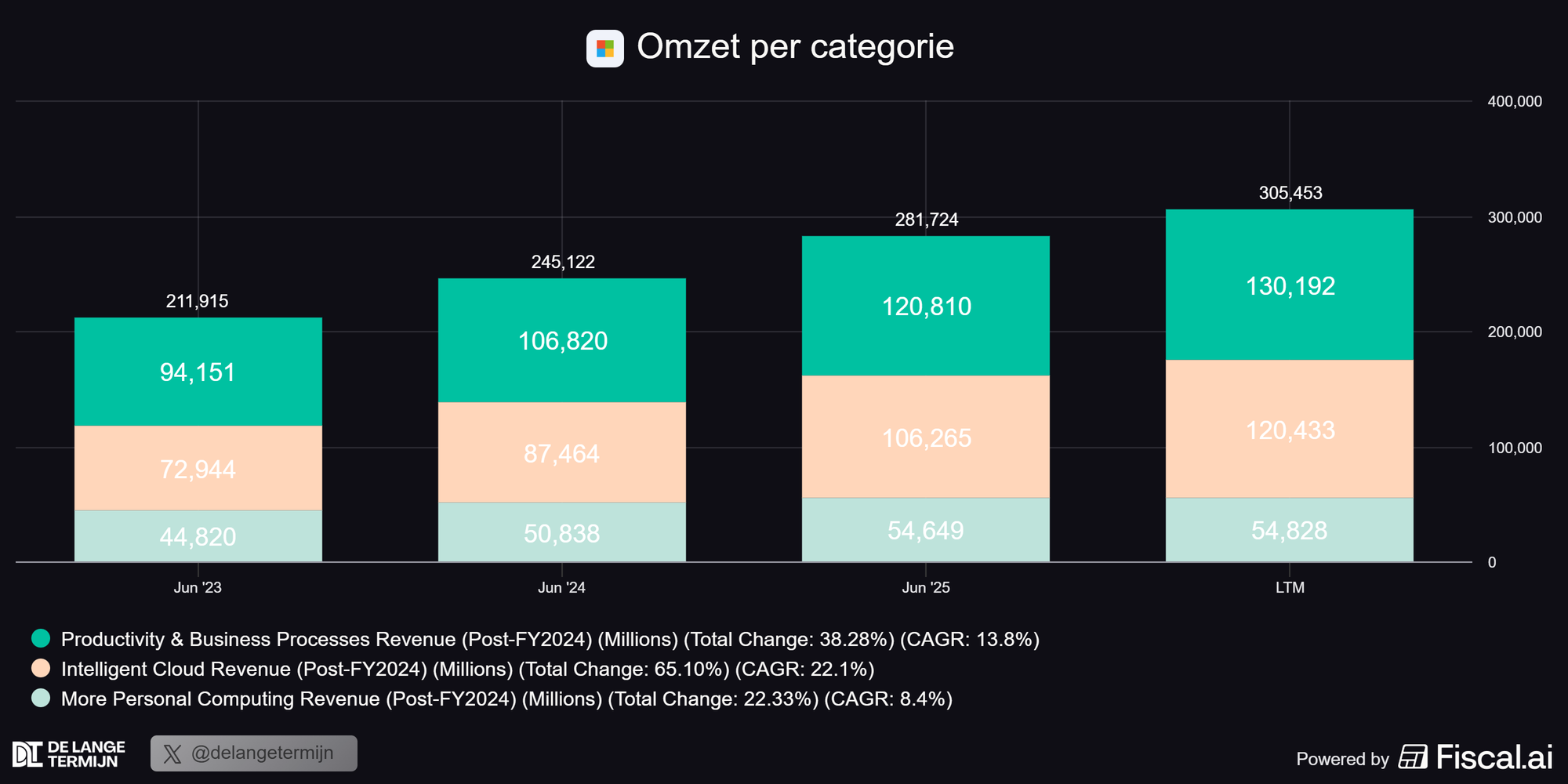Toggle the Productivity & Business Processes Revenue legend label
The height and width of the screenshot is (784, 1568).
(x=550, y=639)
